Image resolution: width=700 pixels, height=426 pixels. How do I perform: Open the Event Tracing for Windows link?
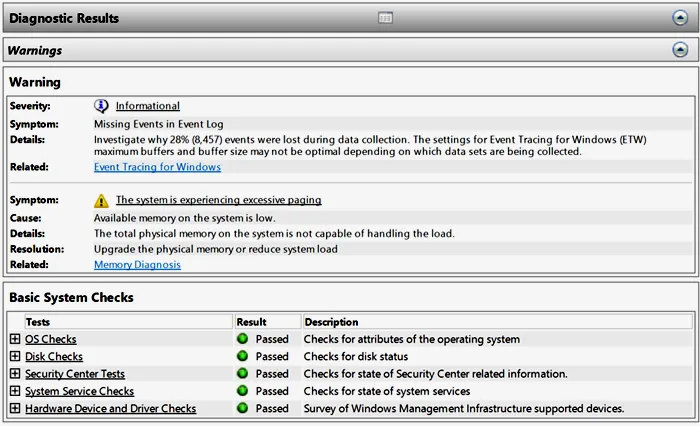tap(157, 167)
